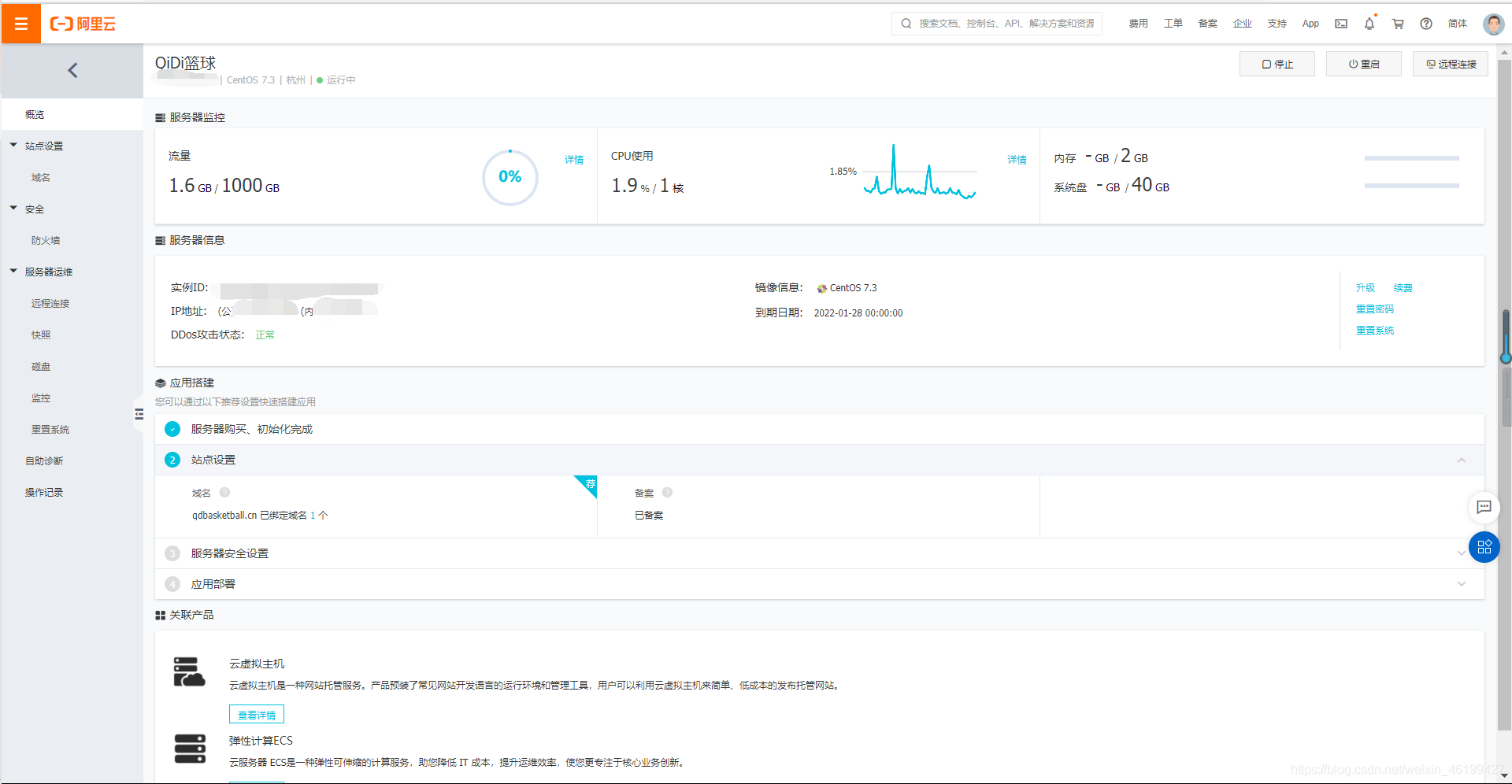The image size is (1512, 784).
Task: Click the 停止 server button
Action: (1277, 64)
